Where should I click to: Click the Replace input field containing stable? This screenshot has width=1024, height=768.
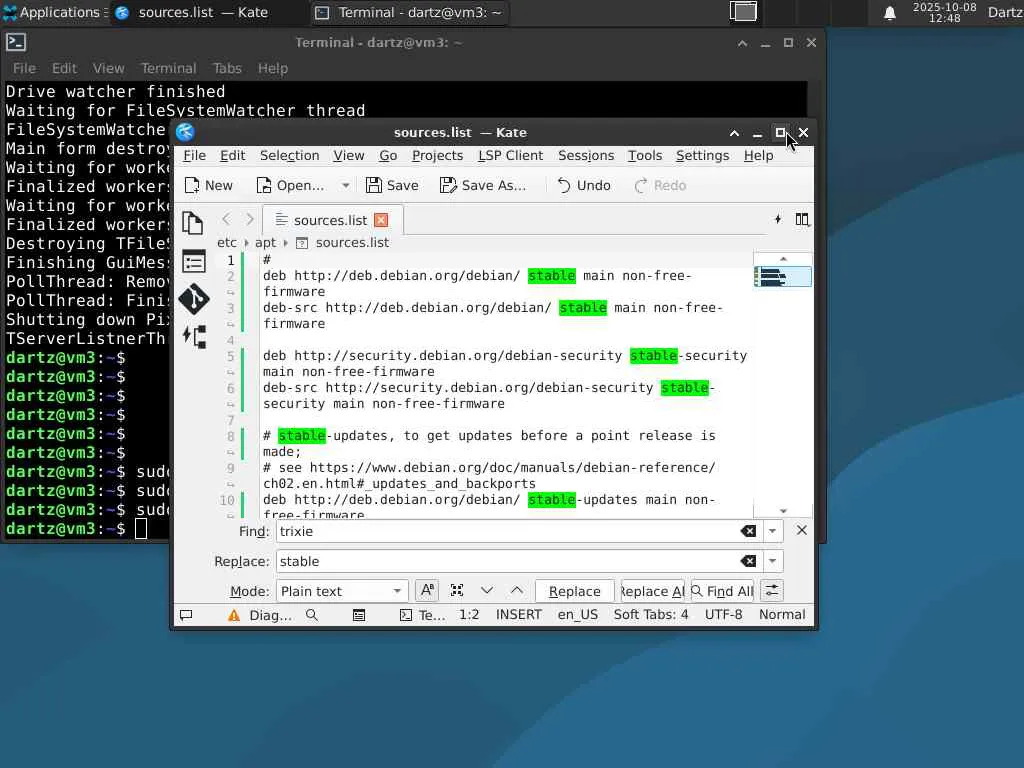coord(507,562)
